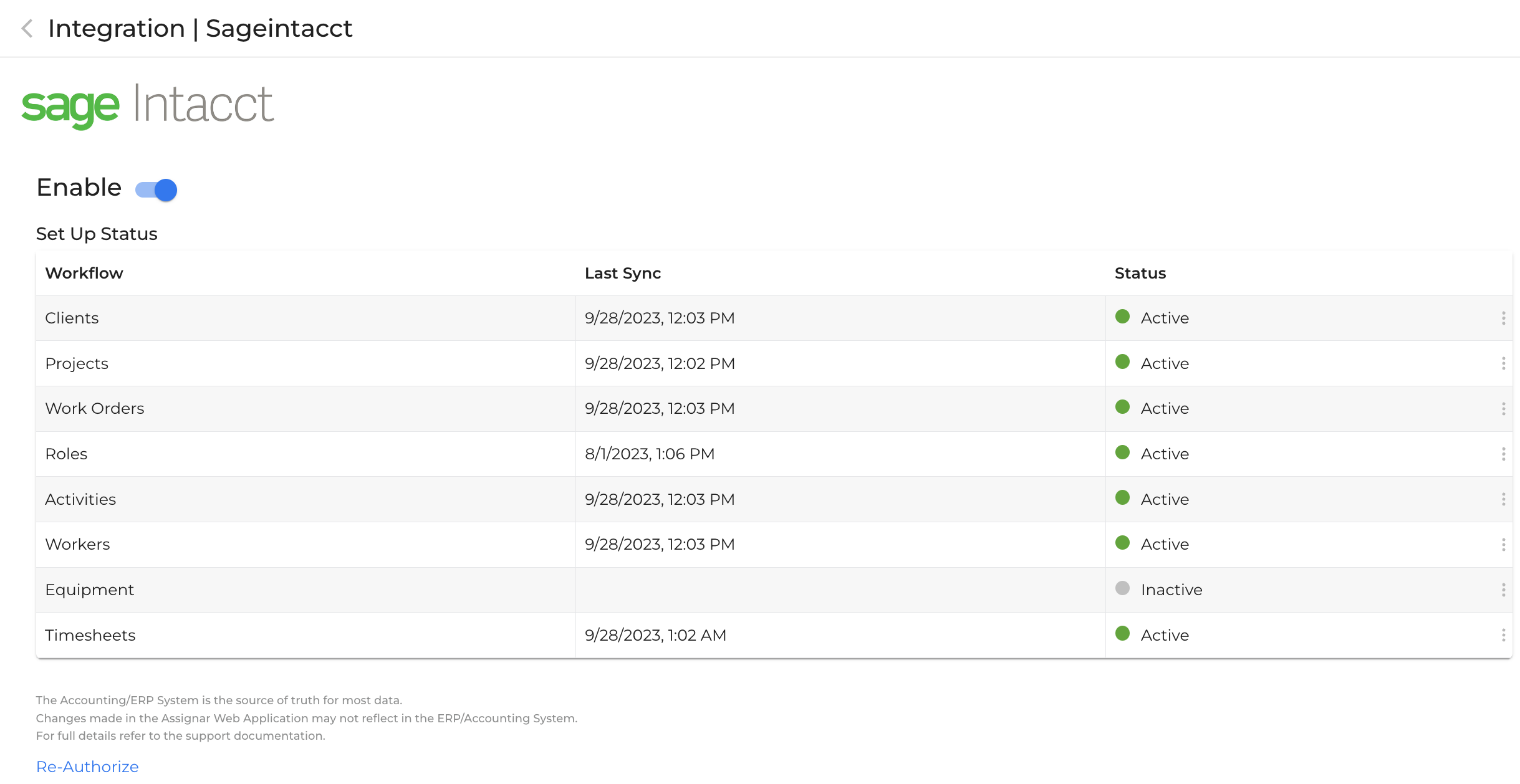1520x784 pixels.
Task: Open the three-dot menu for Clients row
Action: pyautogui.click(x=1503, y=318)
